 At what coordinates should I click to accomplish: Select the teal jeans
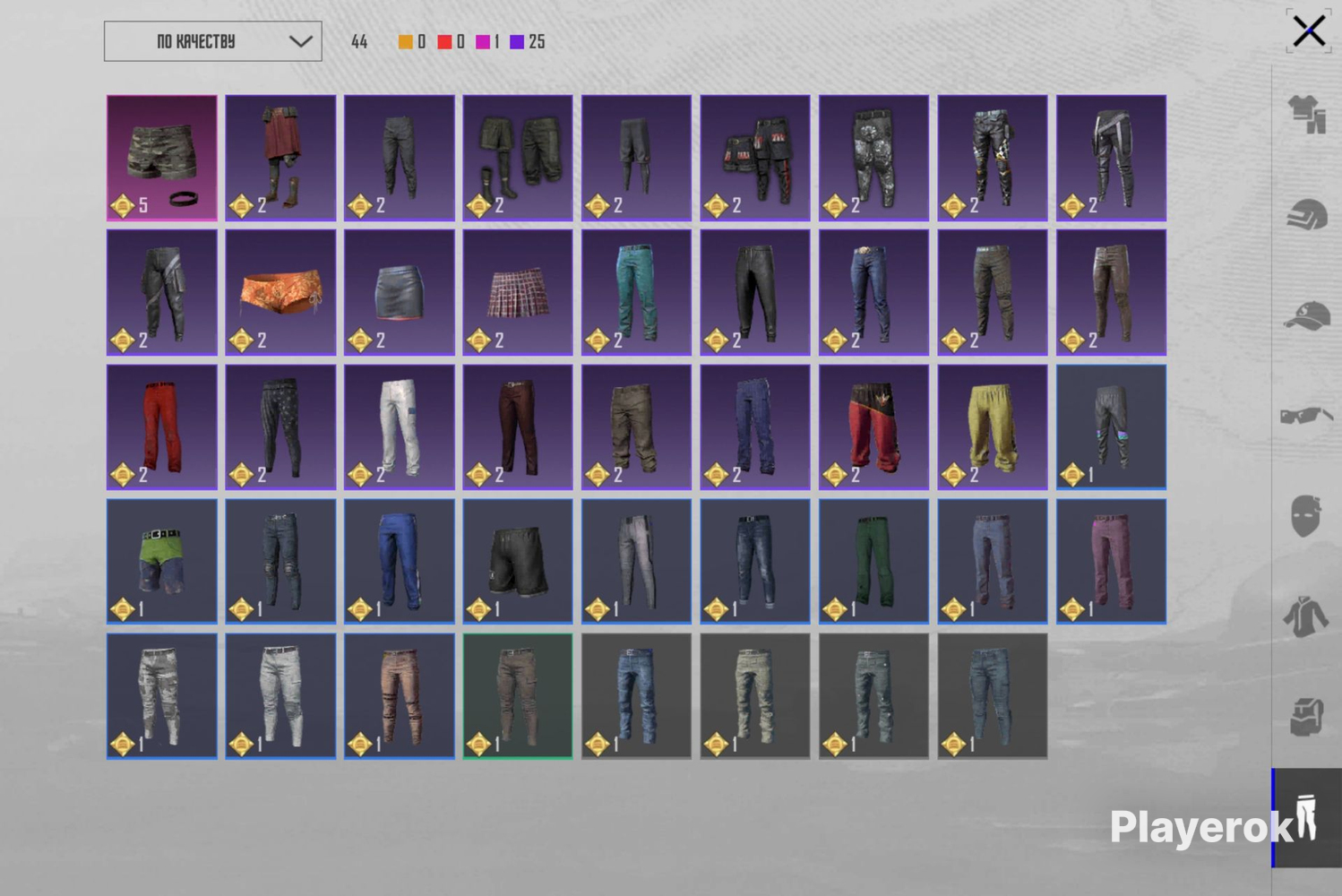[x=637, y=292]
